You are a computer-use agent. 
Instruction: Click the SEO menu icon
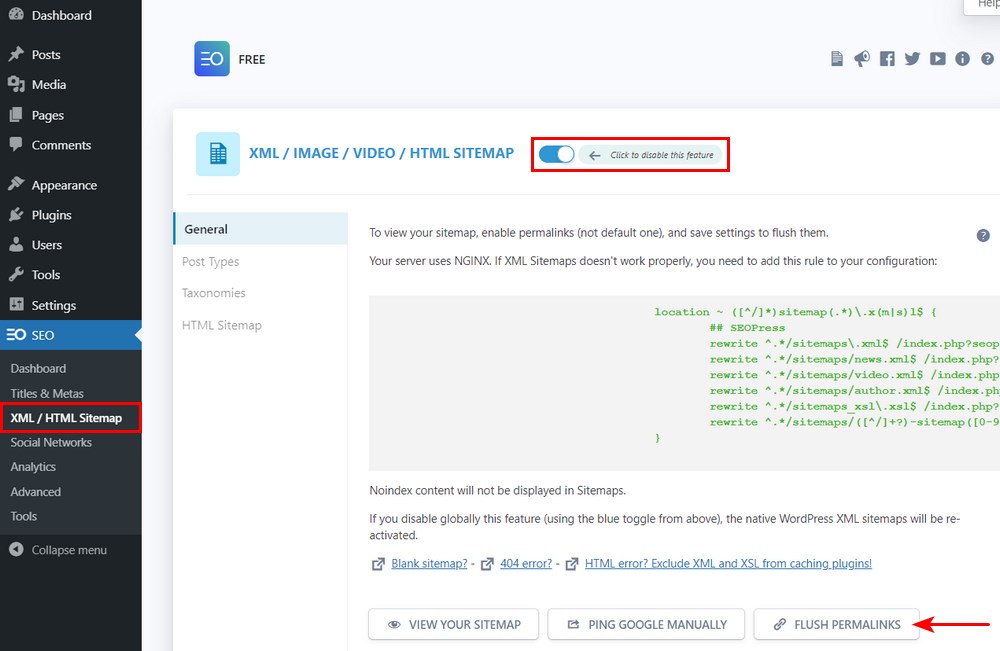coord(16,335)
